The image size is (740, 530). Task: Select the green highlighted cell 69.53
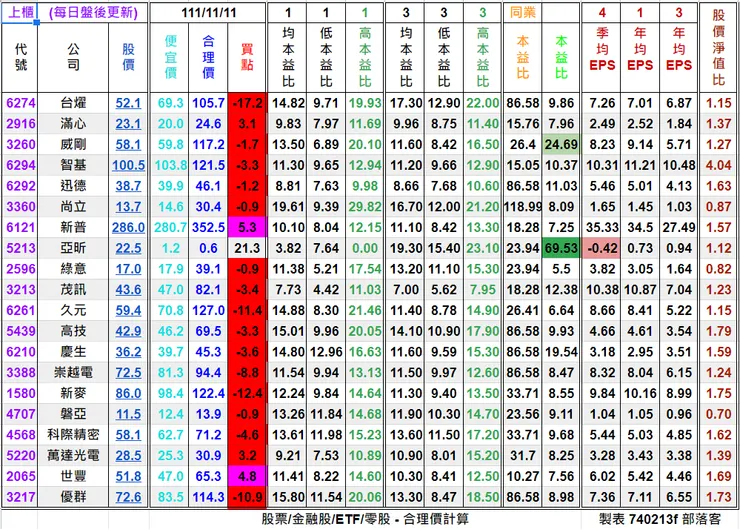[561, 248]
